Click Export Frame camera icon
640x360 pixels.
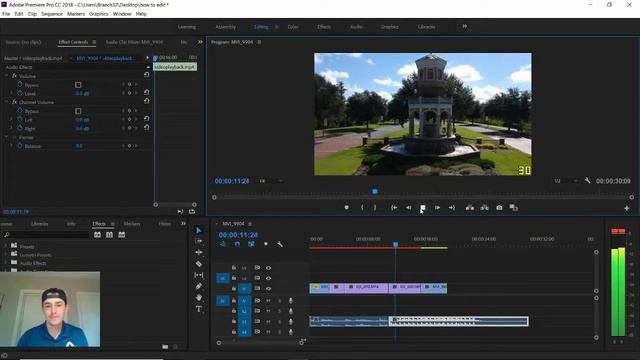tap(499, 208)
